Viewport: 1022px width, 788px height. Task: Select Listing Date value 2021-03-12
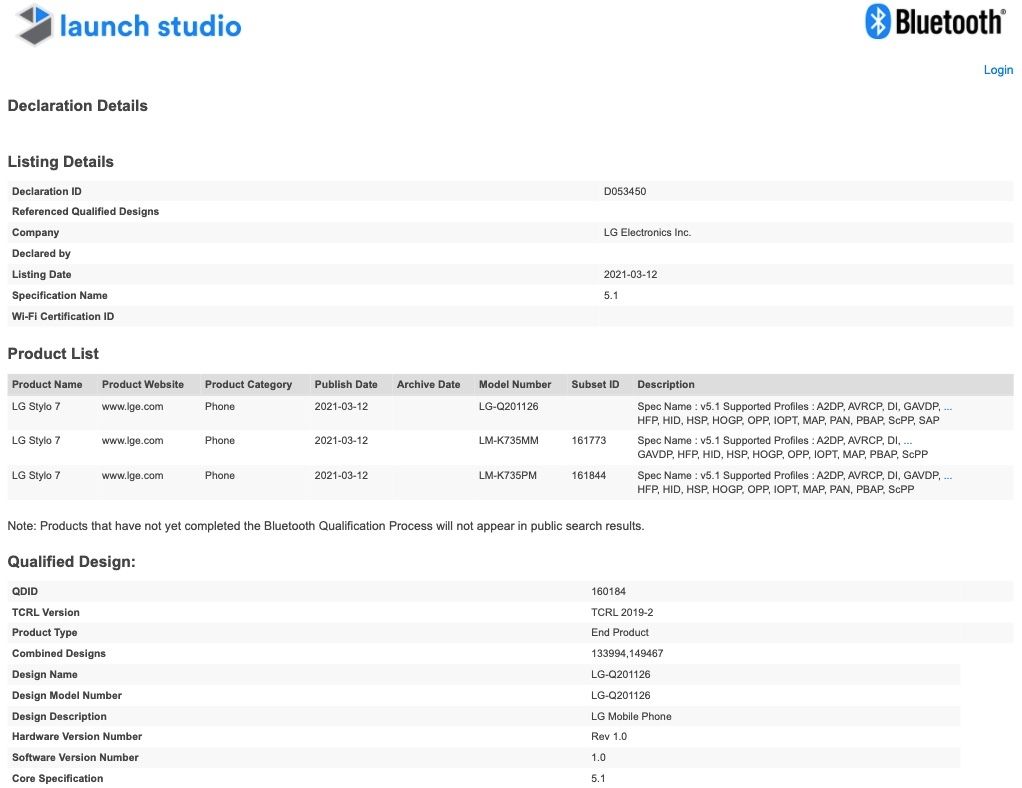(630, 274)
